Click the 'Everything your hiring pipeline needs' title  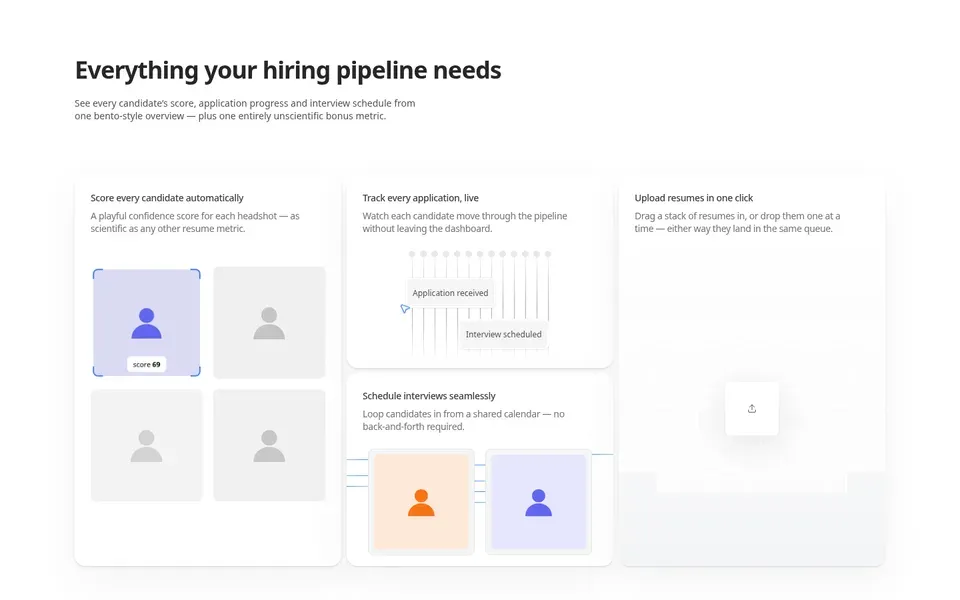288,70
